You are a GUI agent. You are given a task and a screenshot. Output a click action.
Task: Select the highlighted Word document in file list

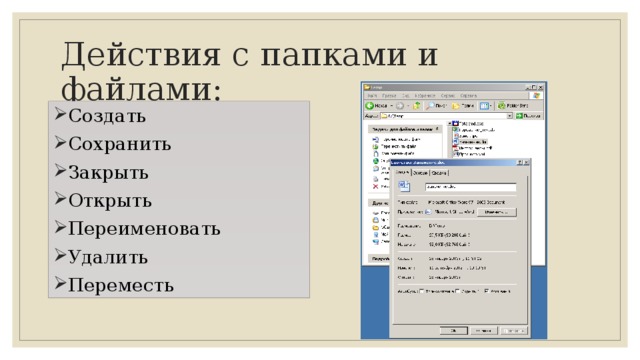click(x=470, y=142)
